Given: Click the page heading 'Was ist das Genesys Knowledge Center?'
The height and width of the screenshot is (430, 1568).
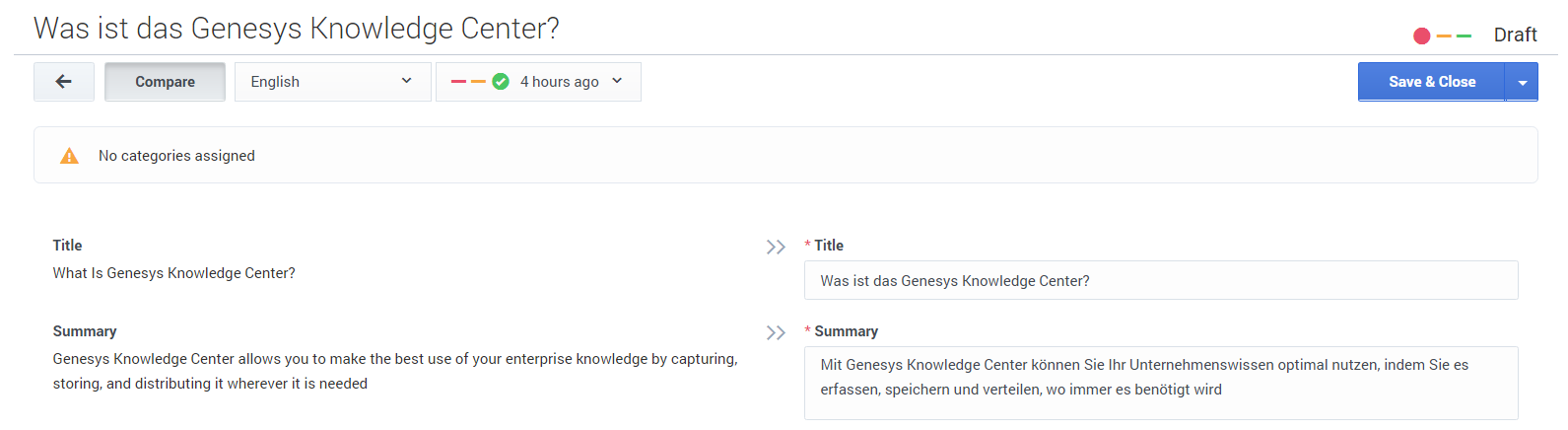Looking at the screenshot, I should [x=297, y=29].
